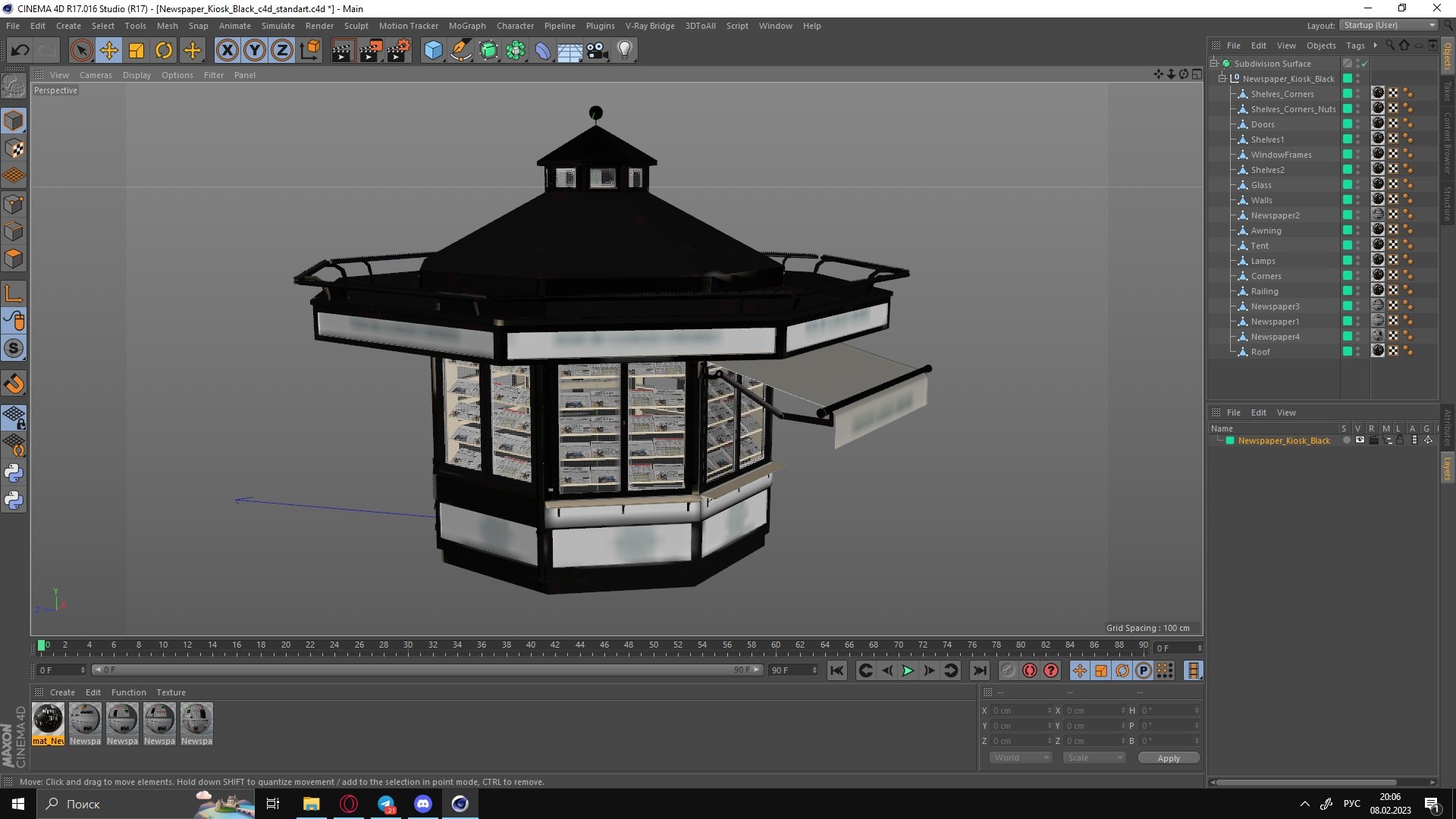Open the Simulate menu

click(x=278, y=26)
